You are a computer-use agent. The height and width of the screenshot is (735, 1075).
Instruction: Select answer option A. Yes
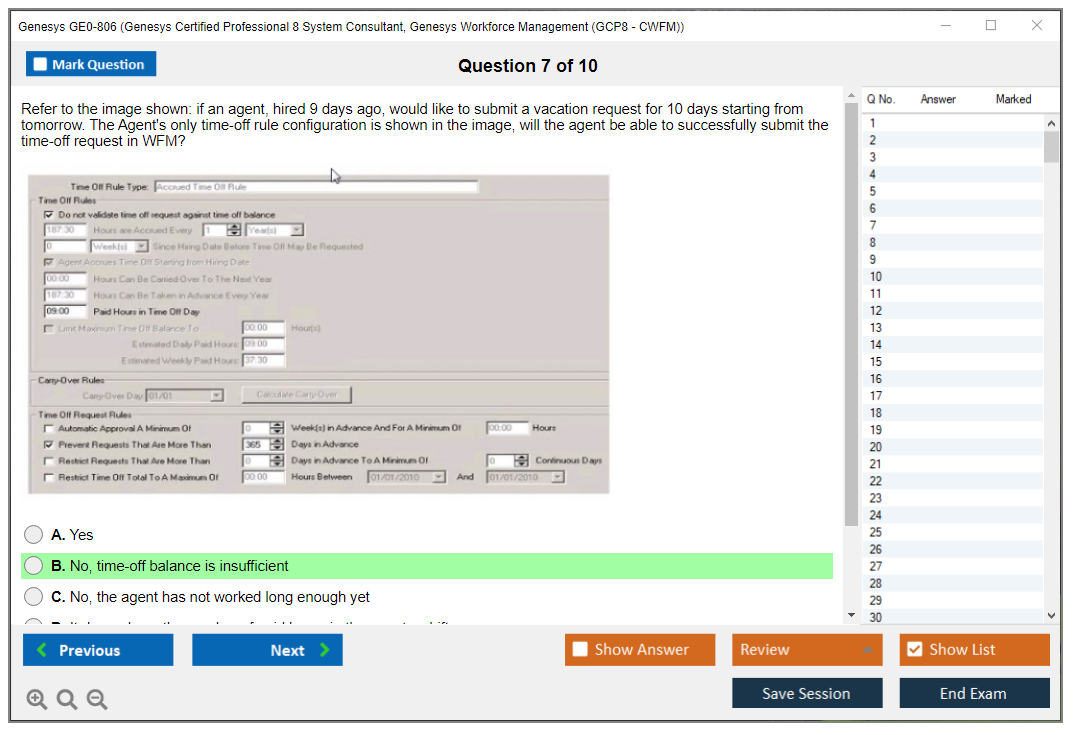pos(34,535)
